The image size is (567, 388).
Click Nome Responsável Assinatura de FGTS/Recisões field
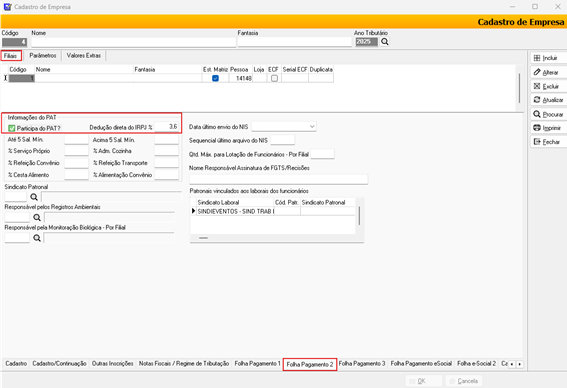tap(278, 179)
